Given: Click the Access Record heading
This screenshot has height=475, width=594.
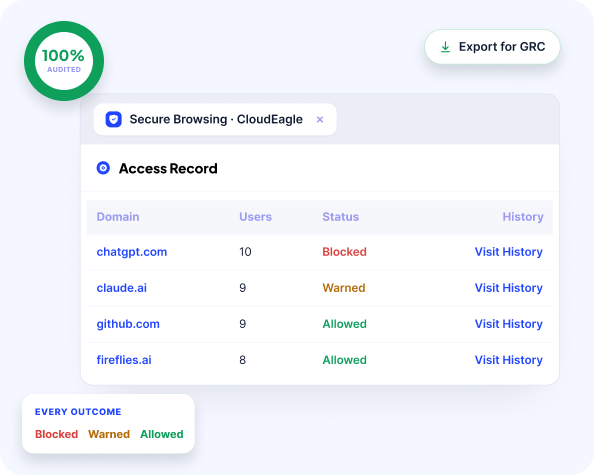Looking at the screenshot, I should [x=168, y=169].
